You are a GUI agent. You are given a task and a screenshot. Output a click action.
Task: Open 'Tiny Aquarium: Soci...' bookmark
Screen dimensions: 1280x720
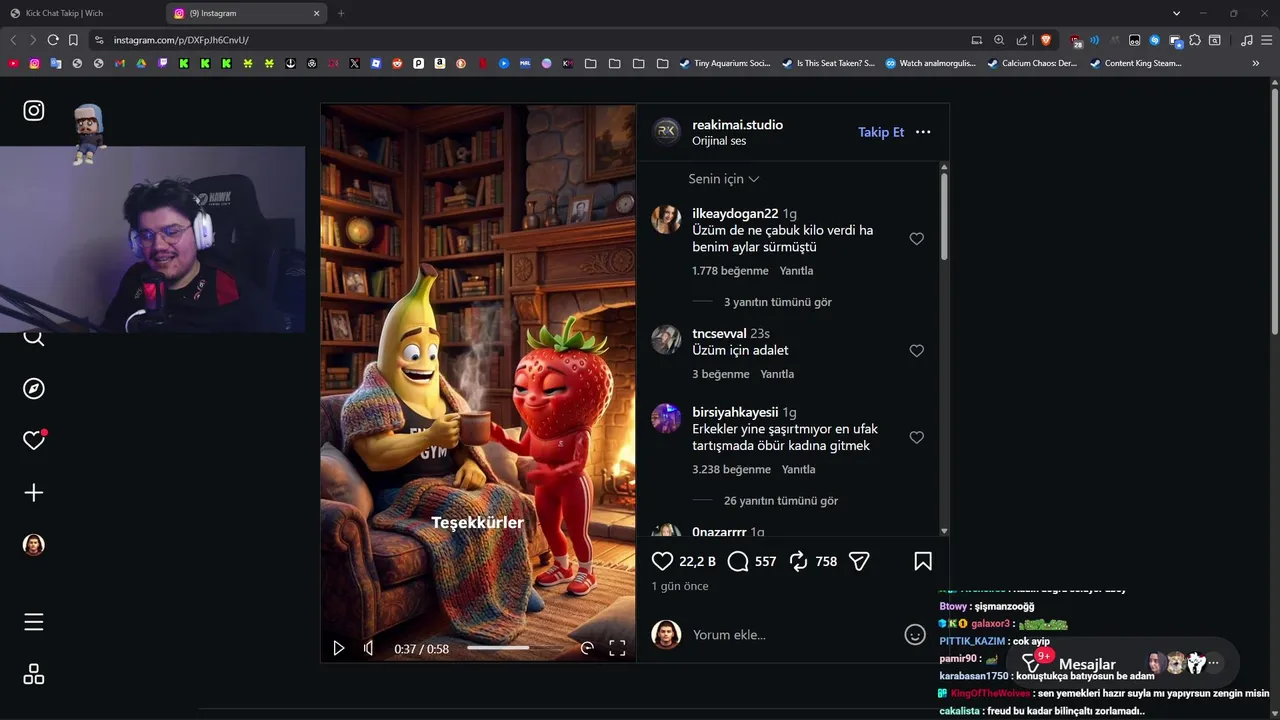click(x=725, y=63)
